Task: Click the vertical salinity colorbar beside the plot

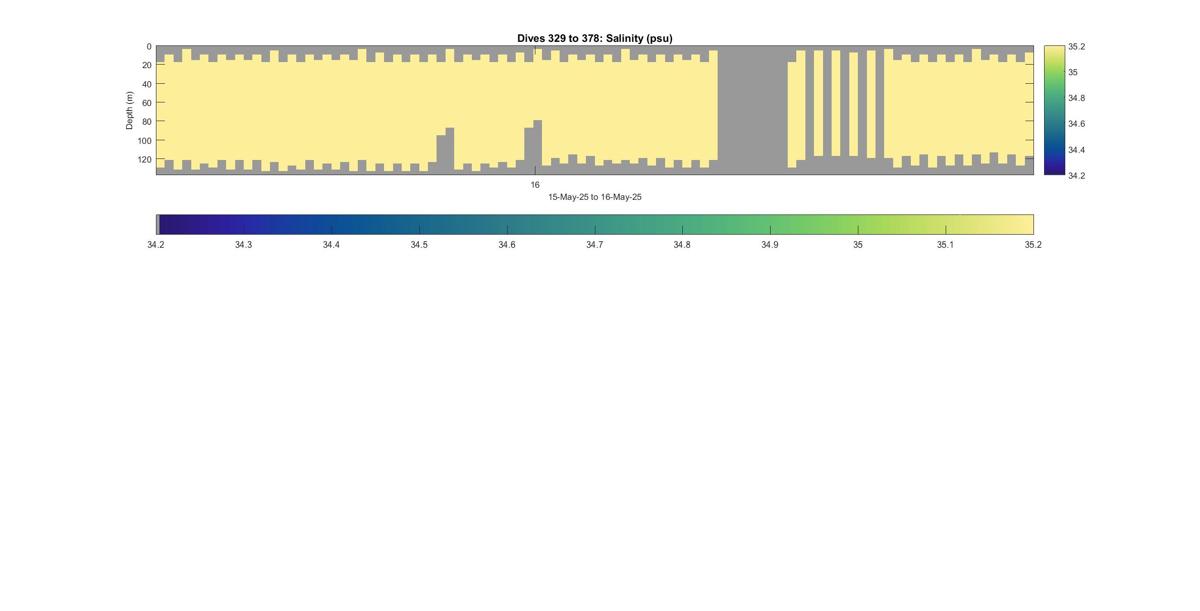Action: [1054, 110]
